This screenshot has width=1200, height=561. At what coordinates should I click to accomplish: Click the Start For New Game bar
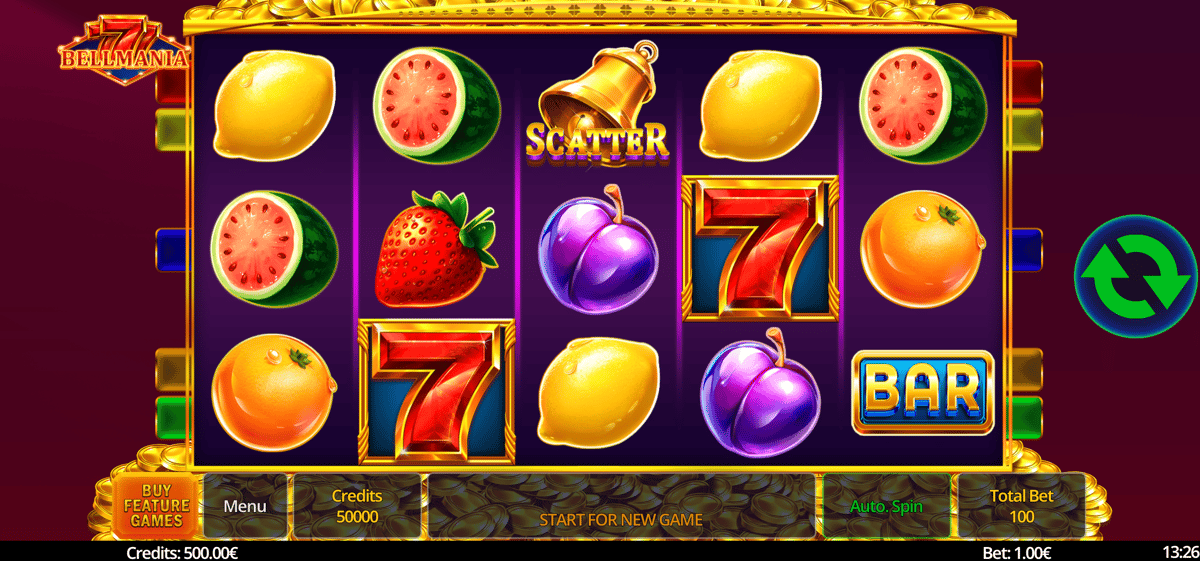[621, 519]
